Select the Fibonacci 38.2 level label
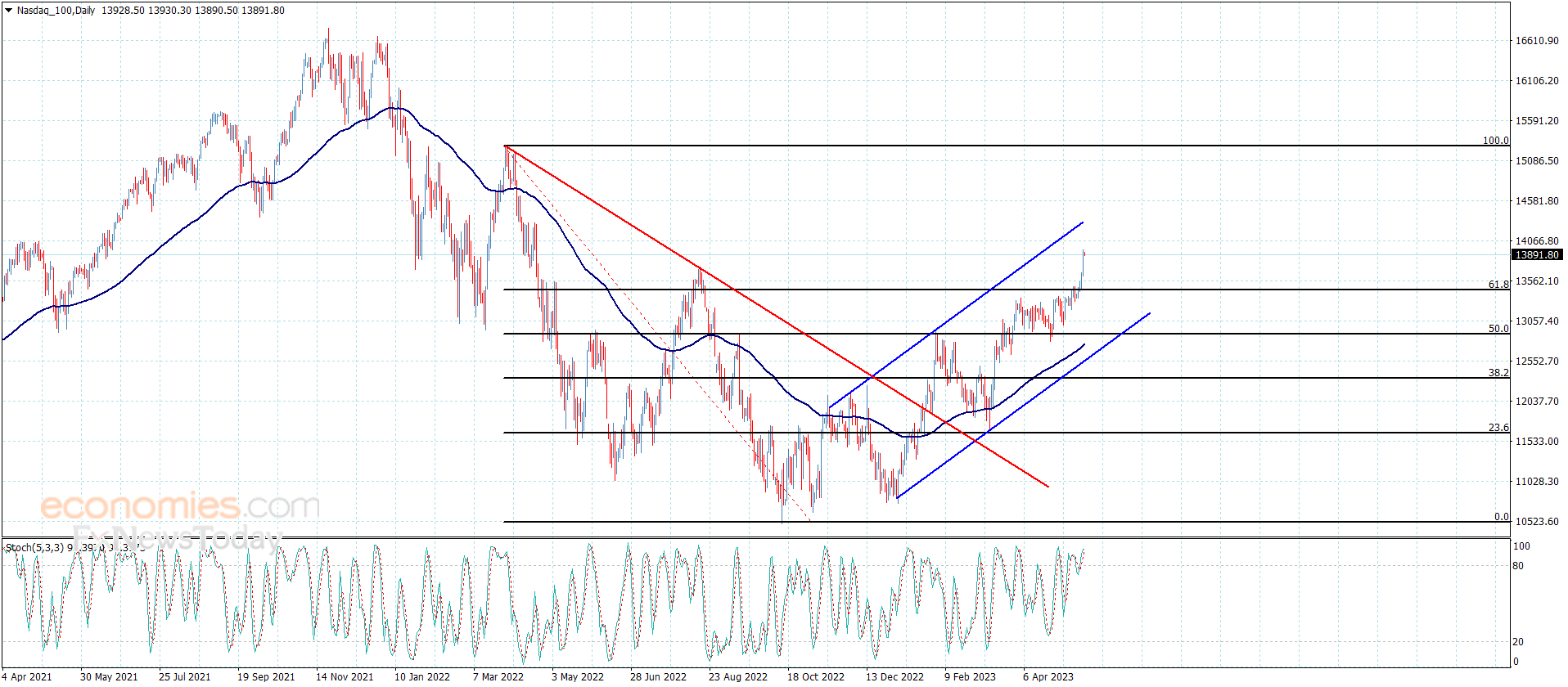 coord(1498,373)
